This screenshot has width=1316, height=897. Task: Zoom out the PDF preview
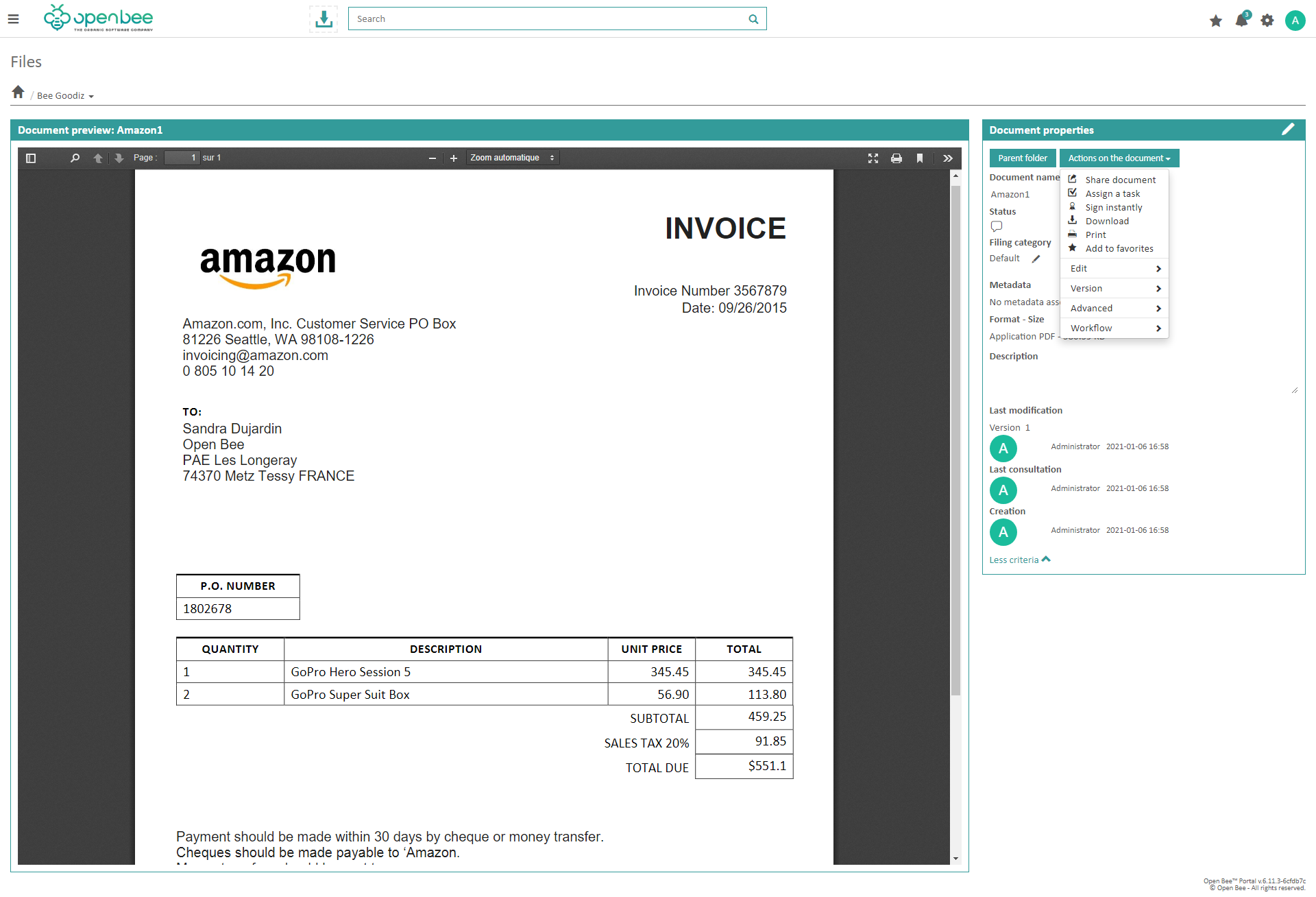pyautogui.click(x=432, y=158)
